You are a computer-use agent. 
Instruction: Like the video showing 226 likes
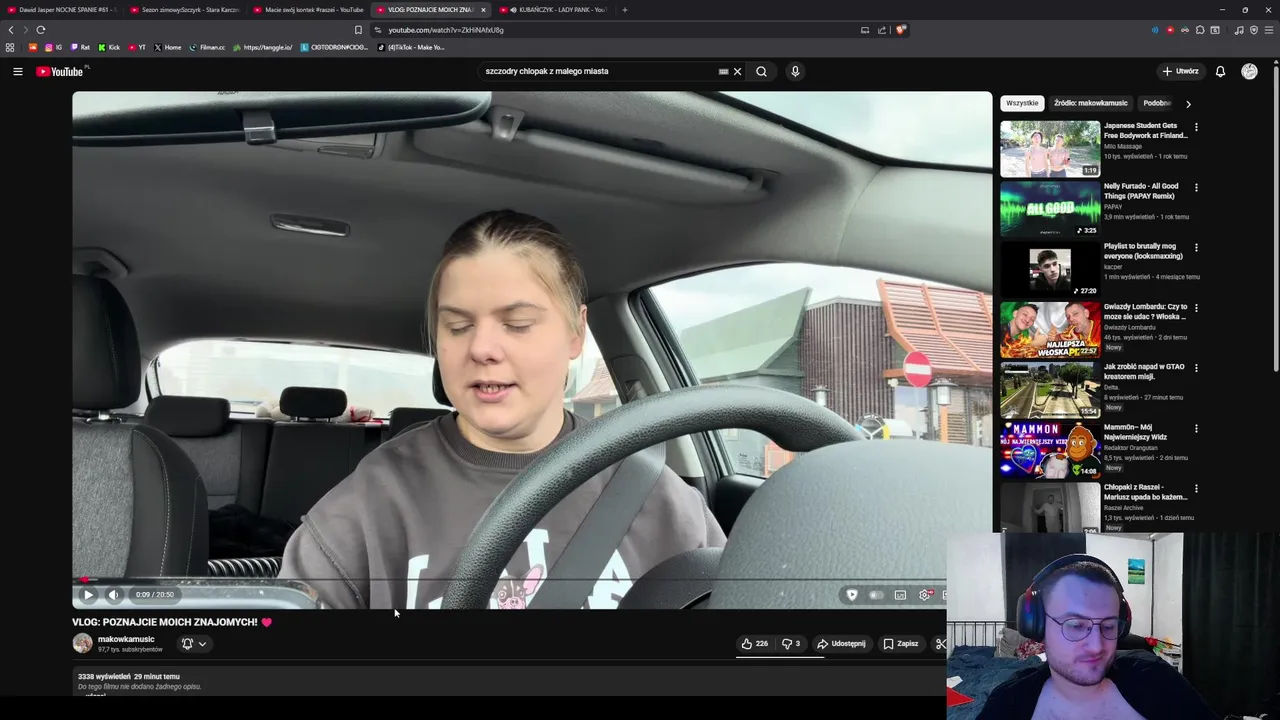755,644
